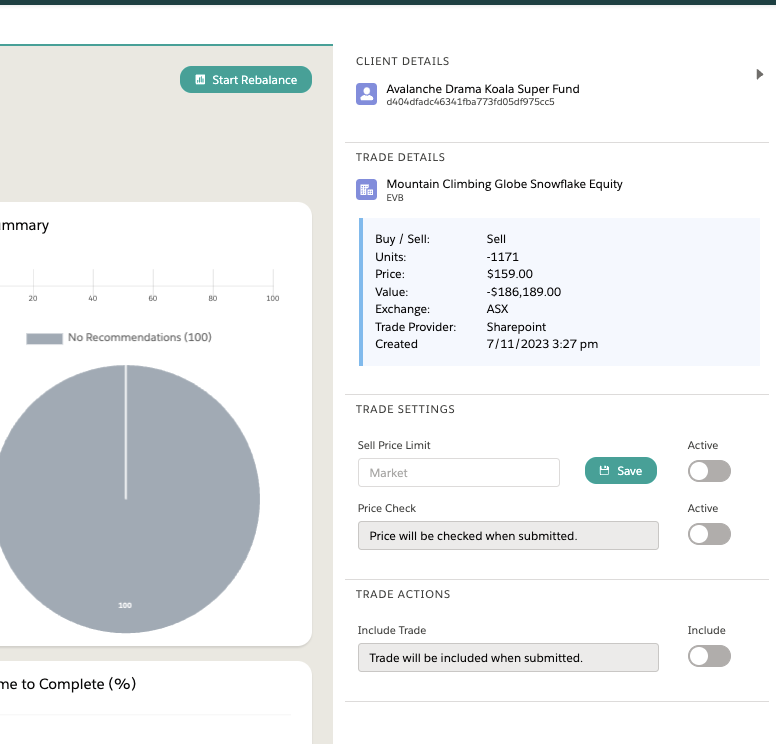The image size is (776, 744).
Task: Click the Trade Settings section header
Action: [405, 409]
